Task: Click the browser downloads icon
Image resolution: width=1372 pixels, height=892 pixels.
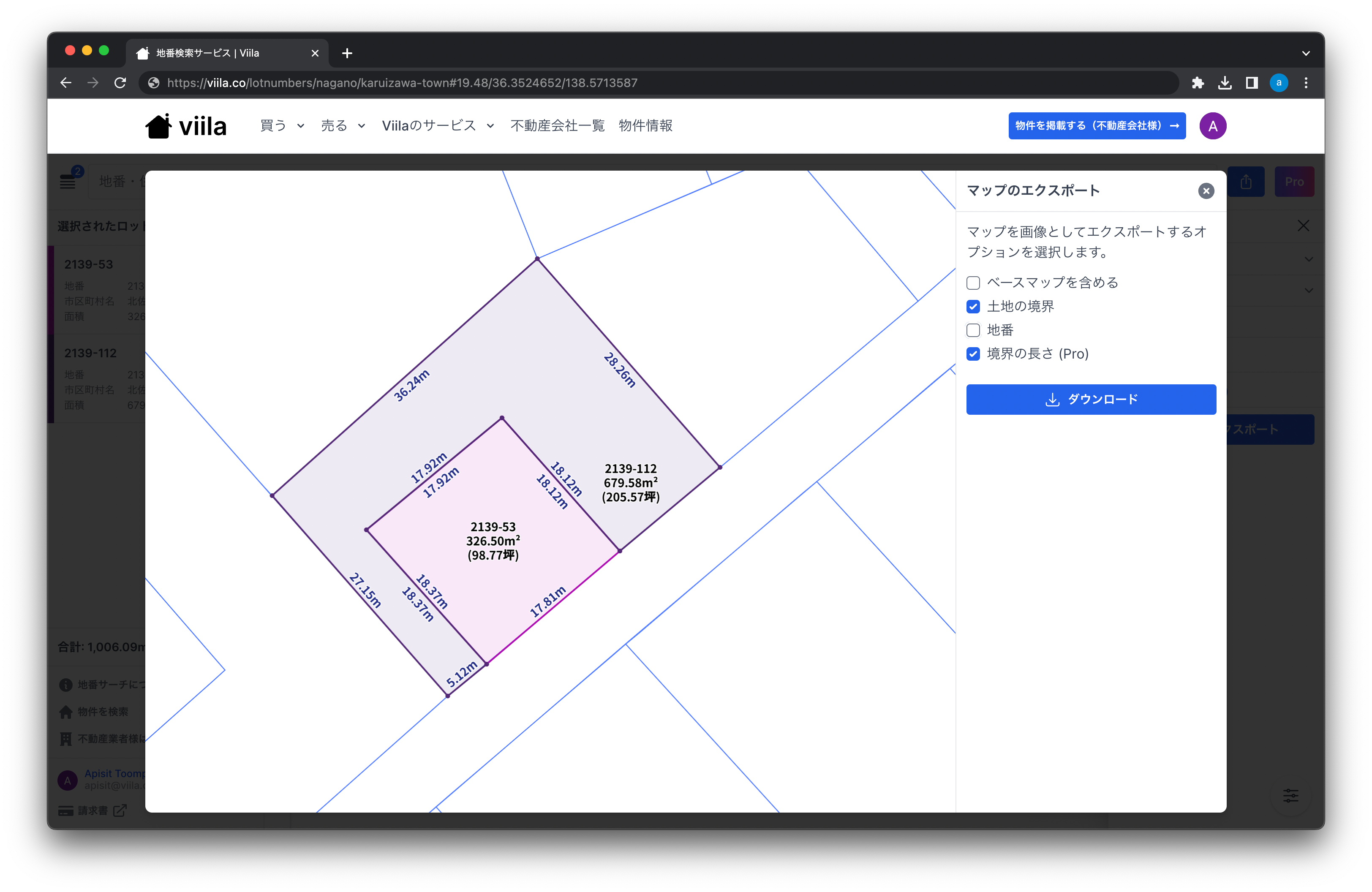Action: click(1225, 83)
